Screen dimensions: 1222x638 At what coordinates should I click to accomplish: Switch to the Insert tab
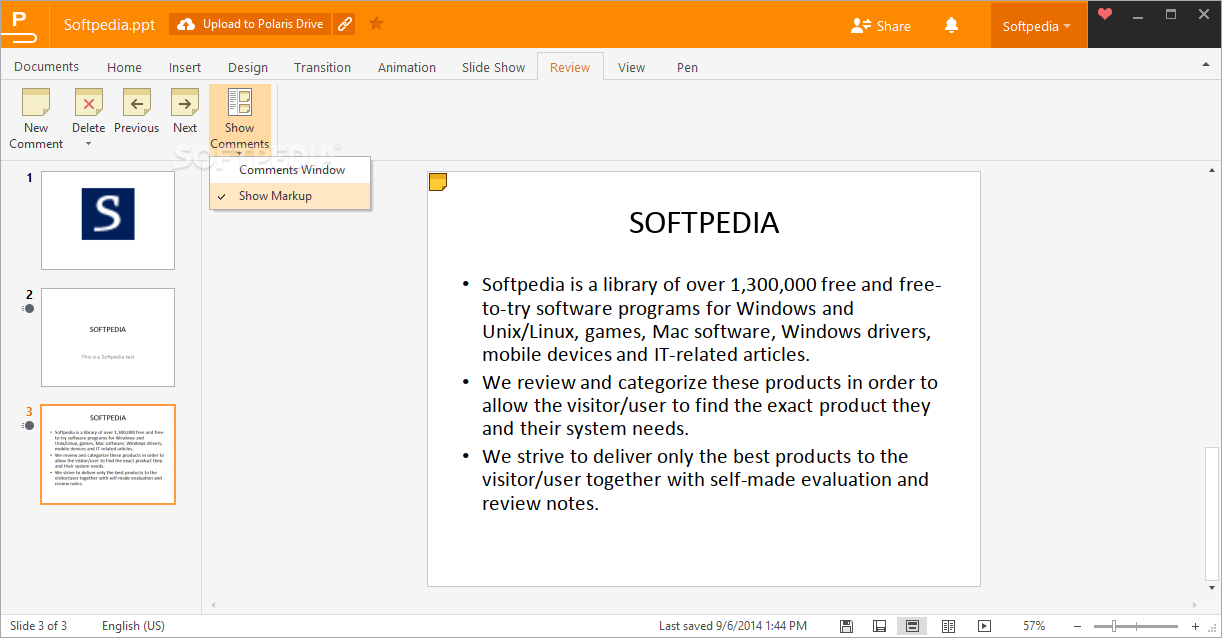point(185,67)
